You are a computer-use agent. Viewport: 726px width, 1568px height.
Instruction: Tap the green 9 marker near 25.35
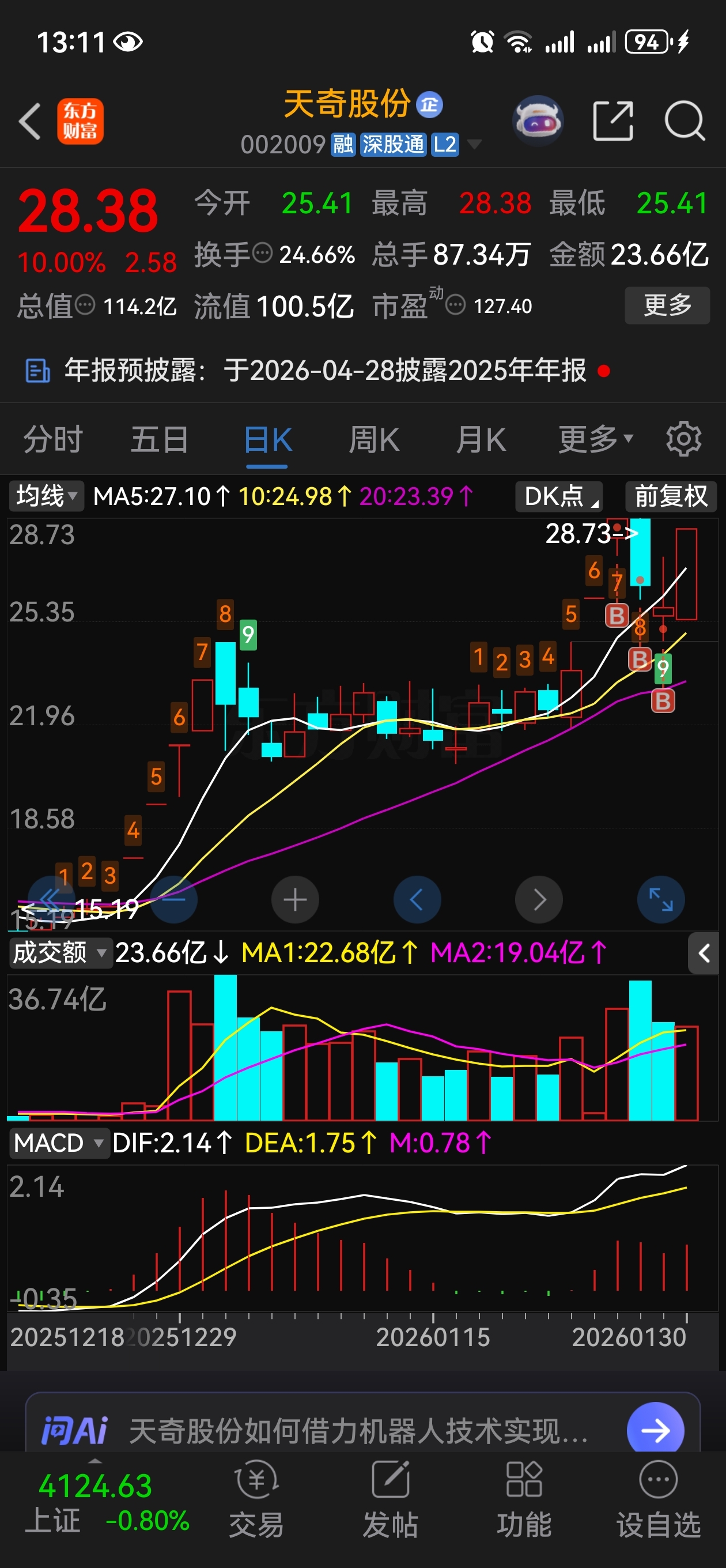click(248, 635)
